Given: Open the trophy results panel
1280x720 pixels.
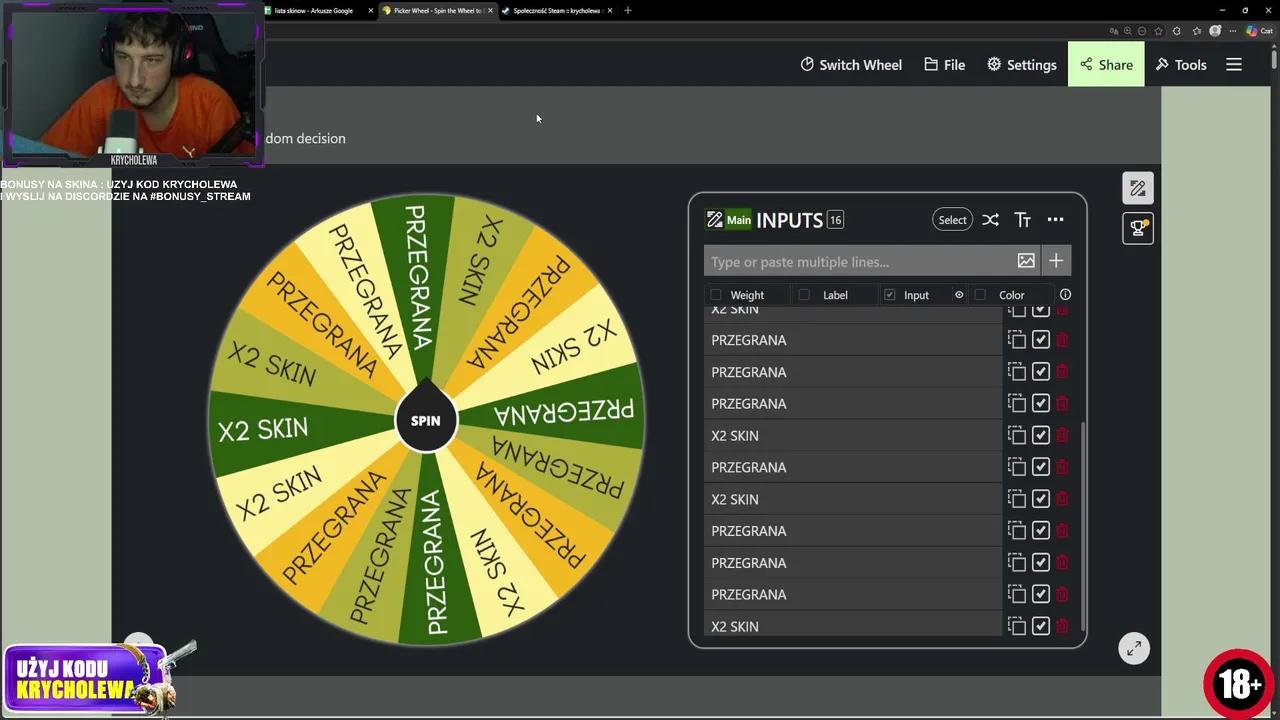Looking at the screenshot, I should 1138,228.
